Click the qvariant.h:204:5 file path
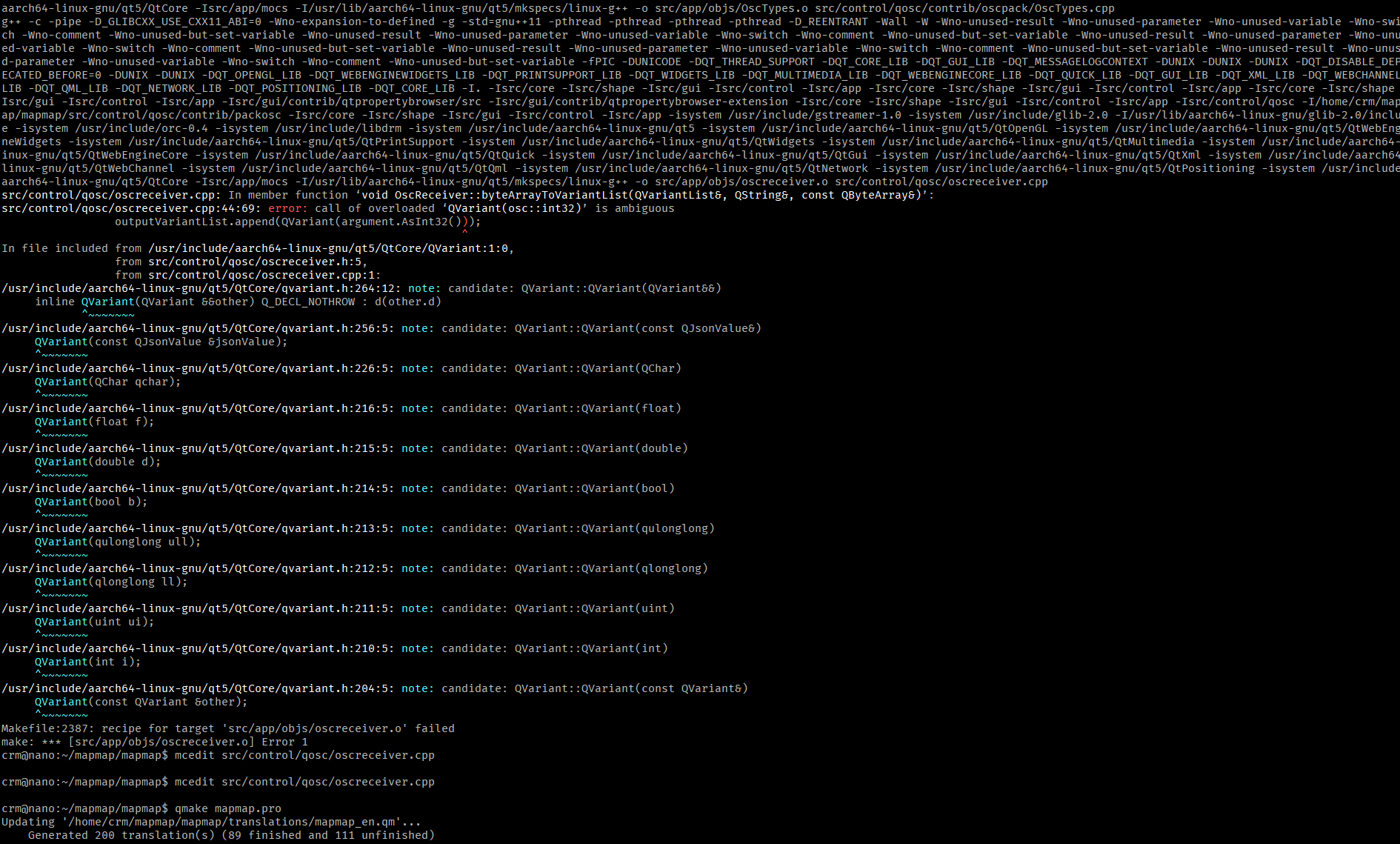 point(198,688)
